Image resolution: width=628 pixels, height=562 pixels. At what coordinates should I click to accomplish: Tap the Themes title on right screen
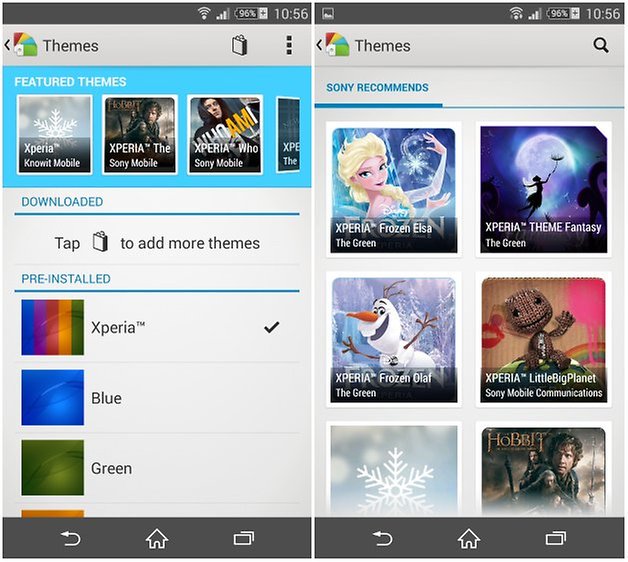point(382,45)
